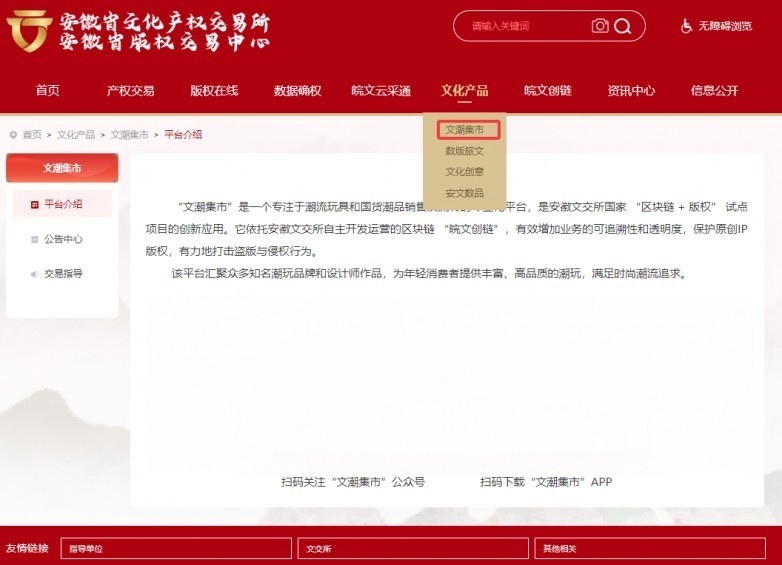Image resolution: width=782 pixels, height=565 pixels.
Task: Open the 皖文创链 navigation item
Action: 548,90
